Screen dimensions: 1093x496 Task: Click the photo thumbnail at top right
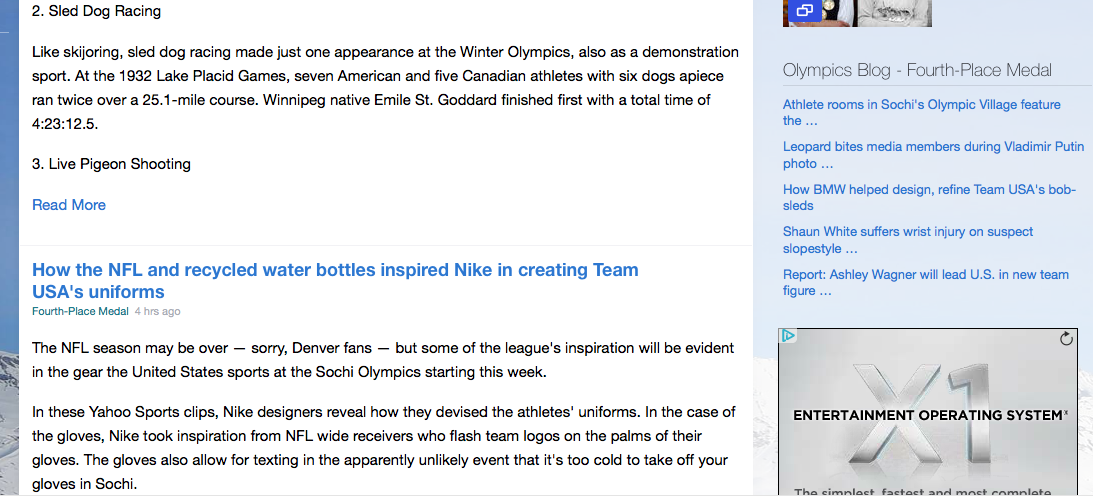[857, 13]
